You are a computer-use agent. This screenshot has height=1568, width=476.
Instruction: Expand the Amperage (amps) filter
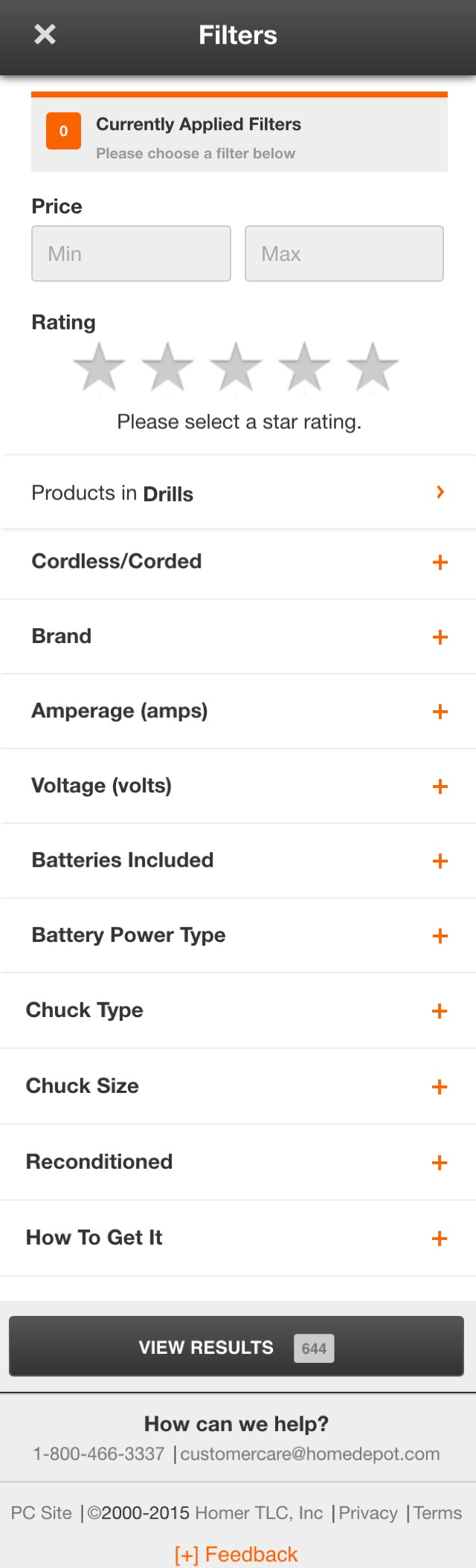440,712
